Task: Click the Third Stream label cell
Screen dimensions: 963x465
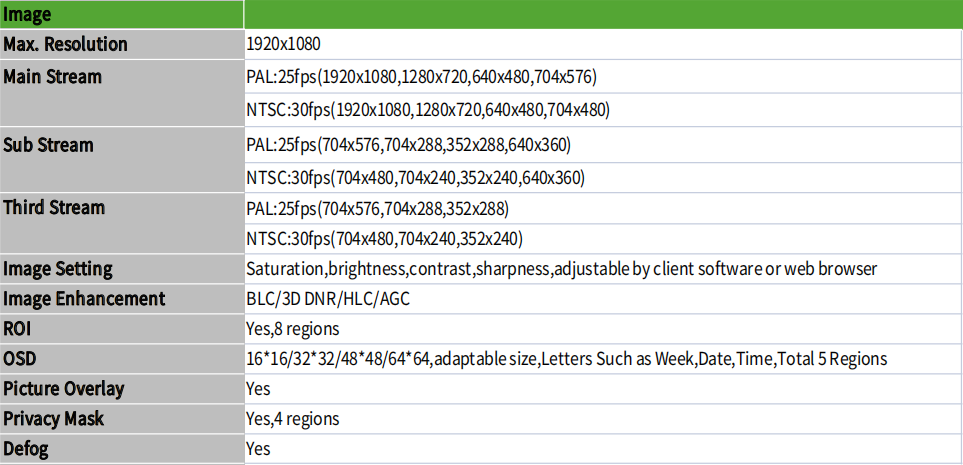Action: coord(122,222)
